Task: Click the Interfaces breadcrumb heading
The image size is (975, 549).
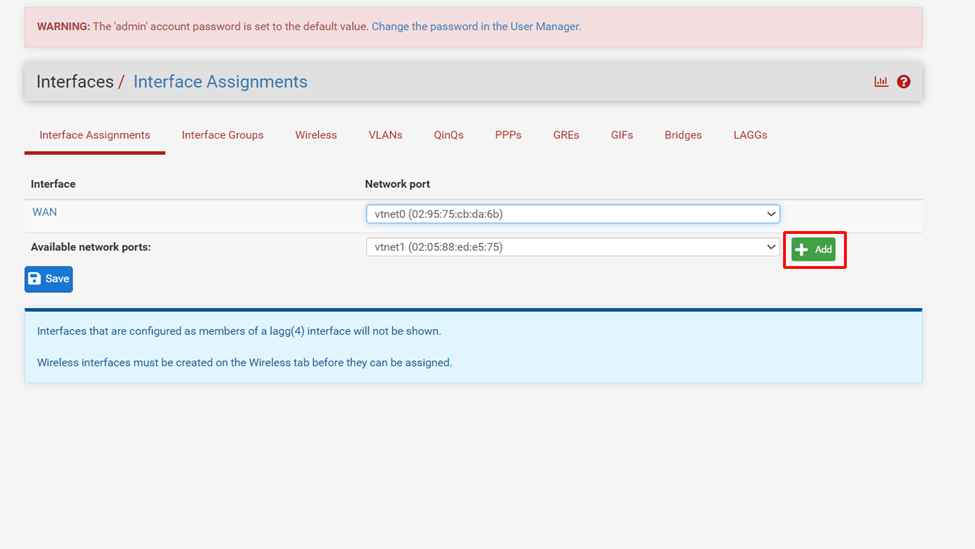Action: click(75, 82)
